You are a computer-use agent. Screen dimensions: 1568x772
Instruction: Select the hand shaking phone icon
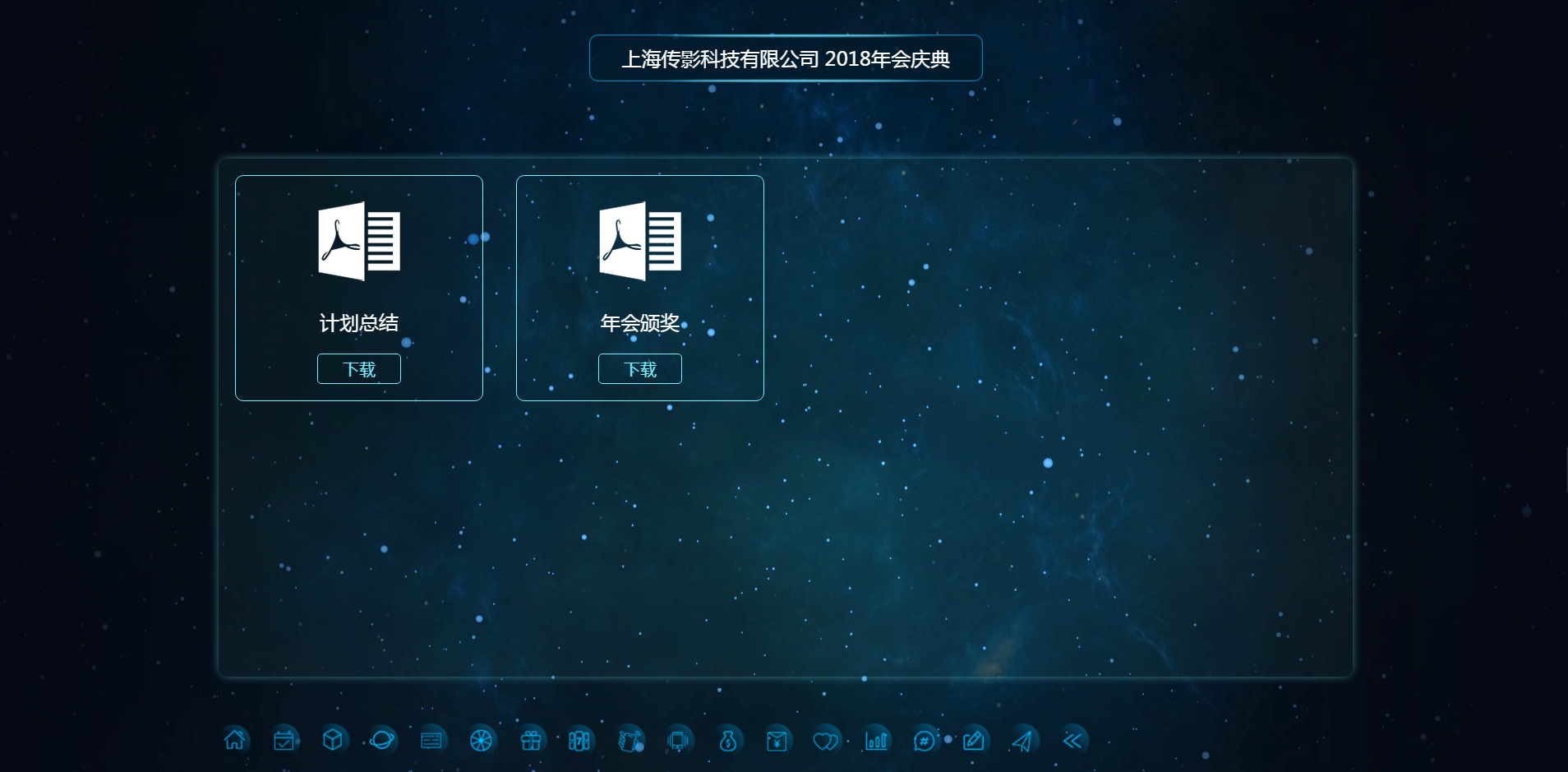click(x=629, y=741)
